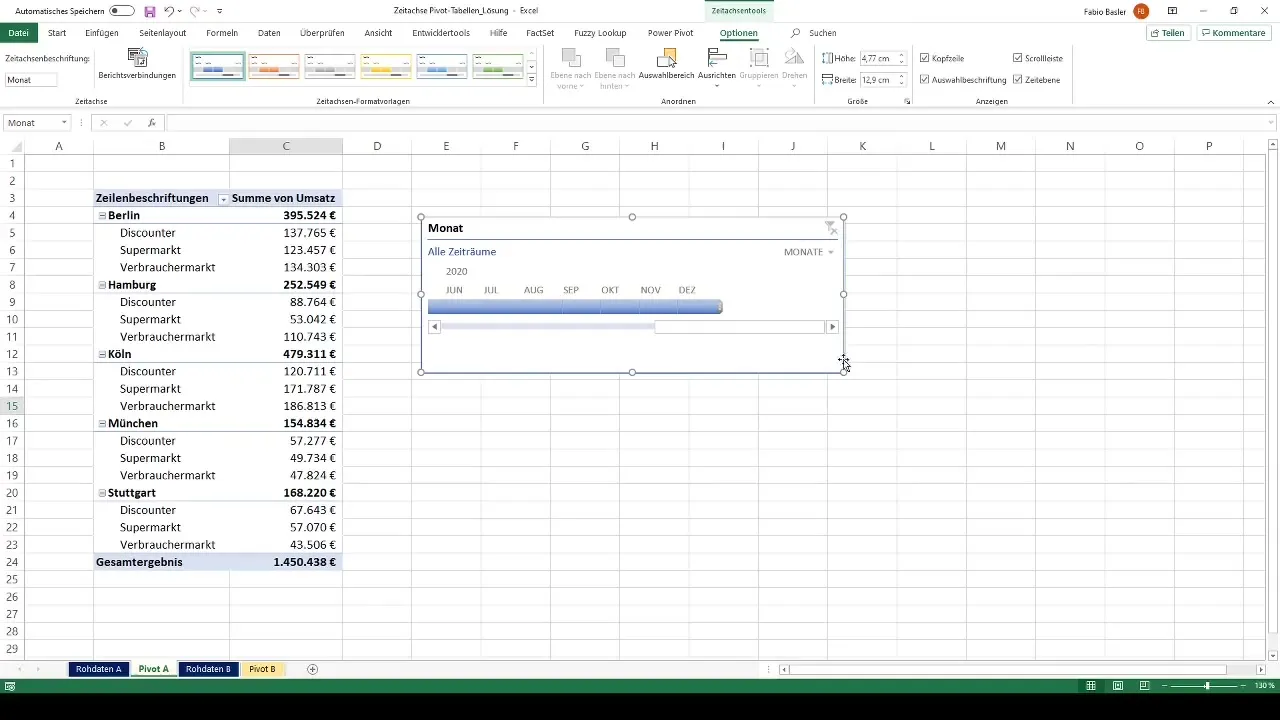Switch to Pivot B sheet tab
The height and width of the screenshot is (720, 1280).
click(x=262, y=669)
